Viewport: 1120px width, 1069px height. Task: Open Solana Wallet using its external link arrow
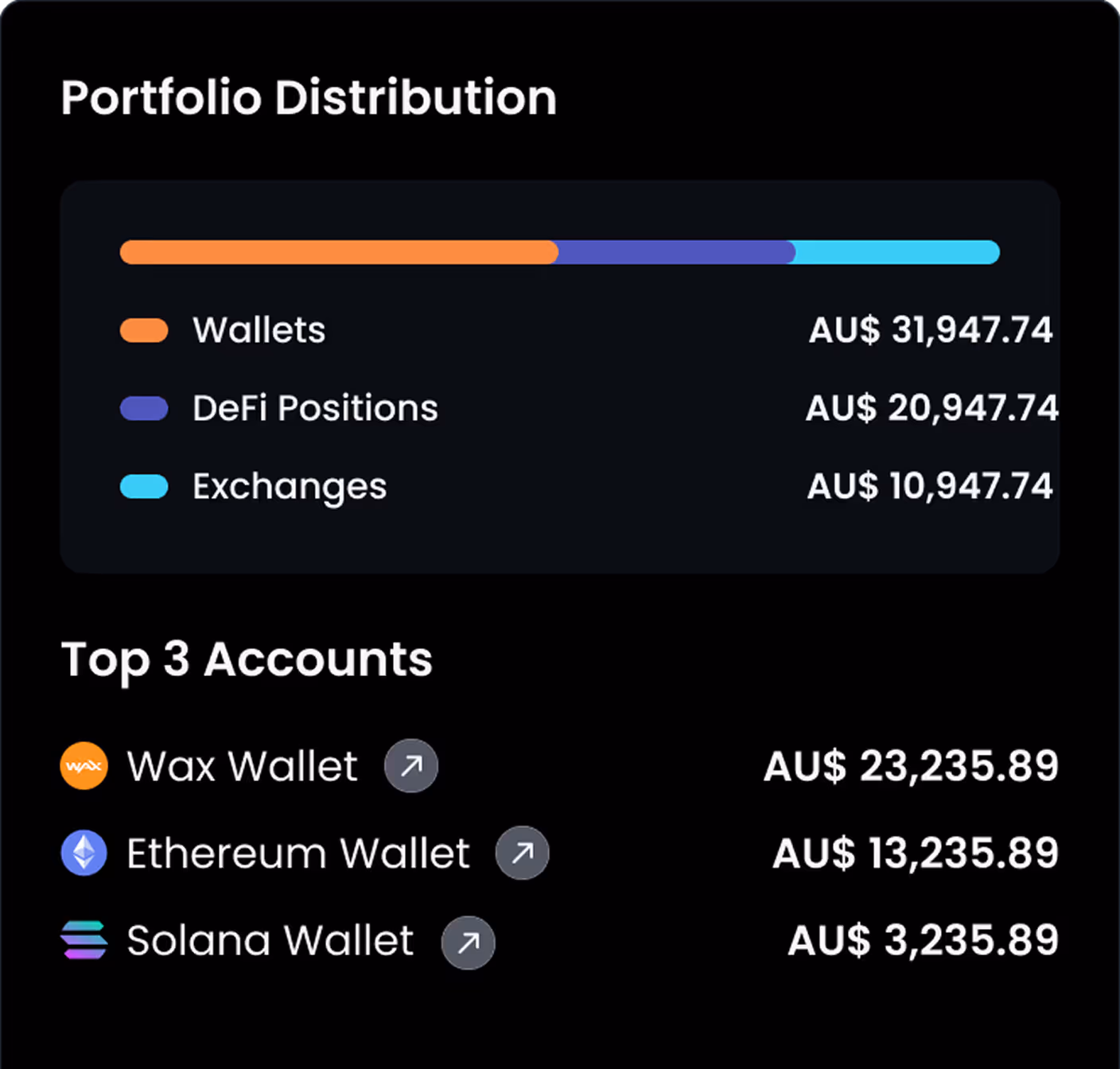(468, 943)
